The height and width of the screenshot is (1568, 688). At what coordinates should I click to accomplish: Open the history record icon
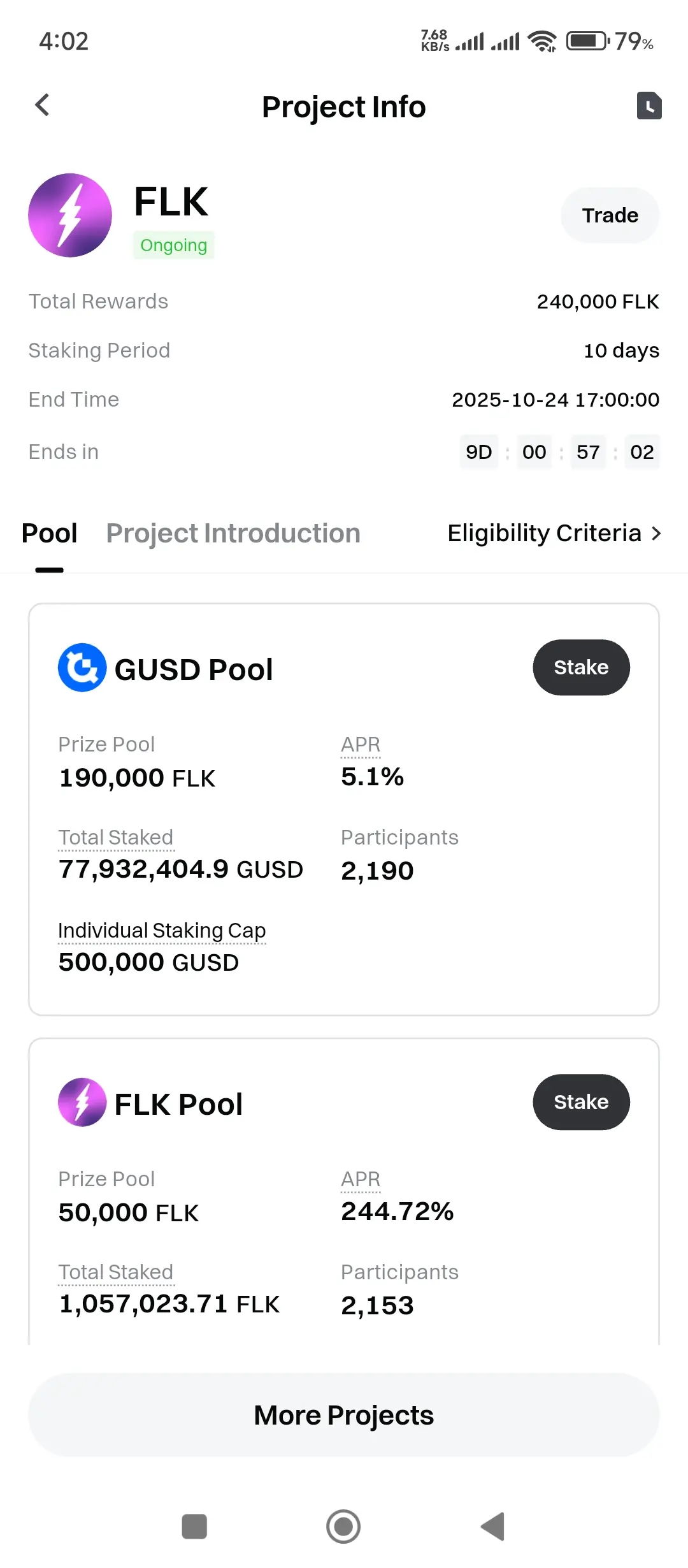[649, 106]
